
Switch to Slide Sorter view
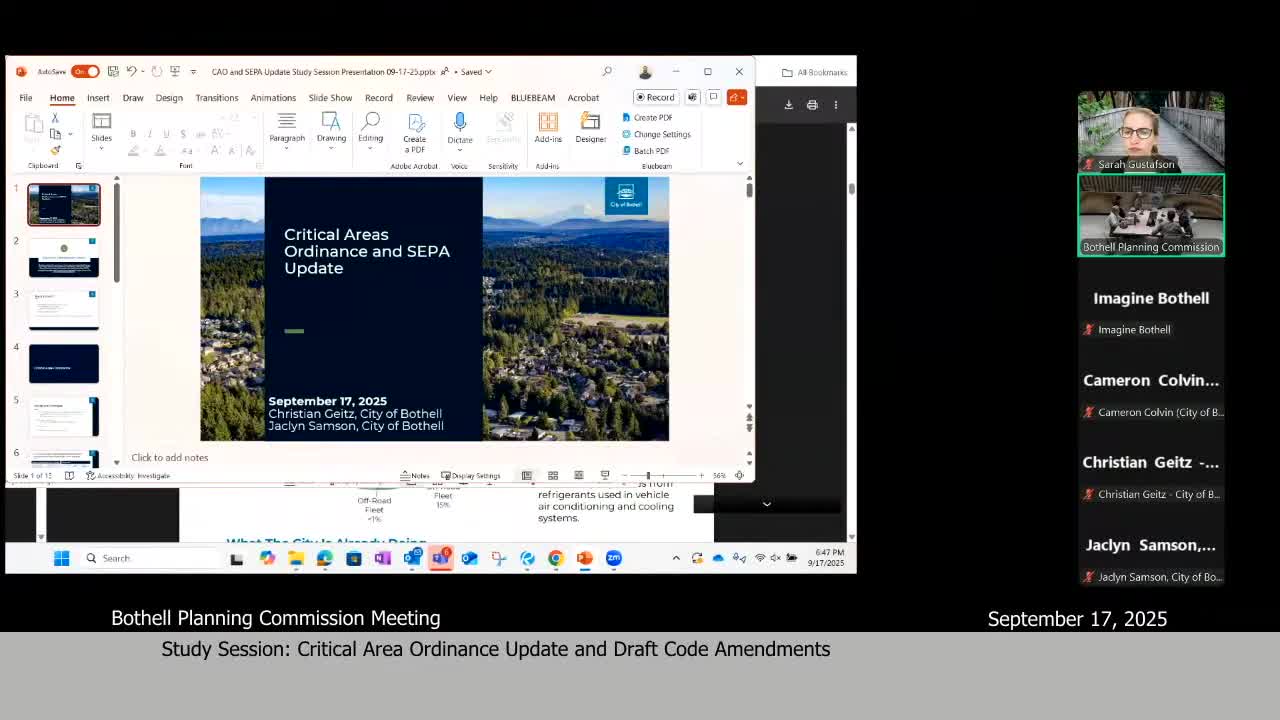point(552,476)
